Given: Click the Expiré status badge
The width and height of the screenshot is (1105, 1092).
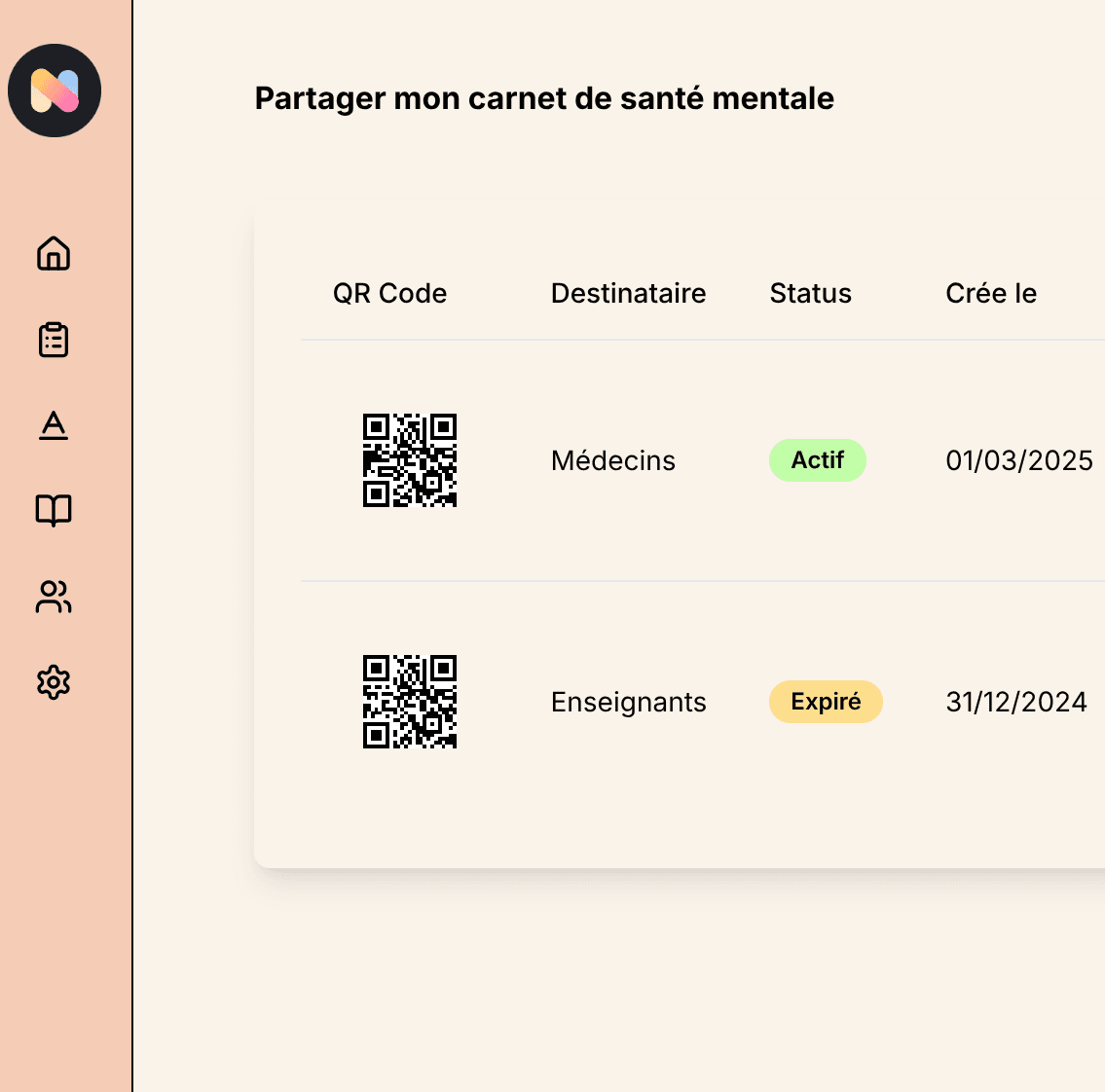Looking at the screenshot, I should [826, 702].
